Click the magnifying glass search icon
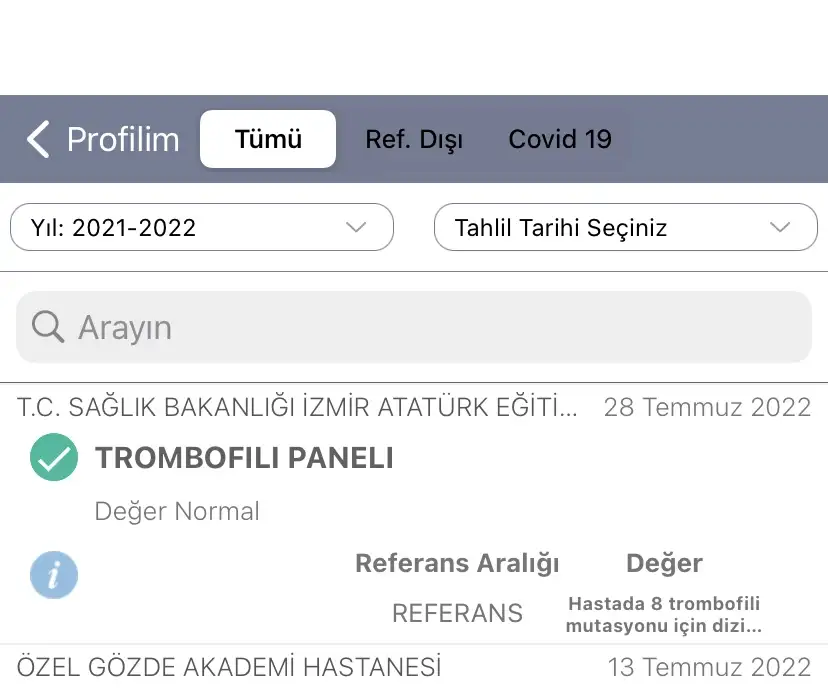Screen dimensions: 828x689 coord(48,327)
